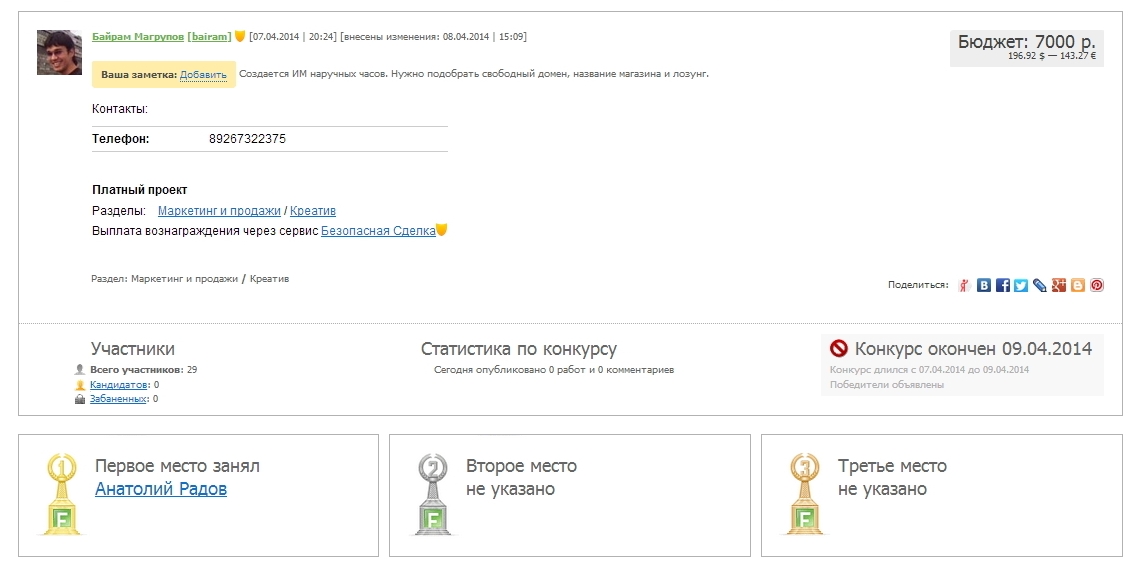Viewport: 1138px width, 564px height.
Task: Click the Ваша заметка: label
Action: (139, 75)
